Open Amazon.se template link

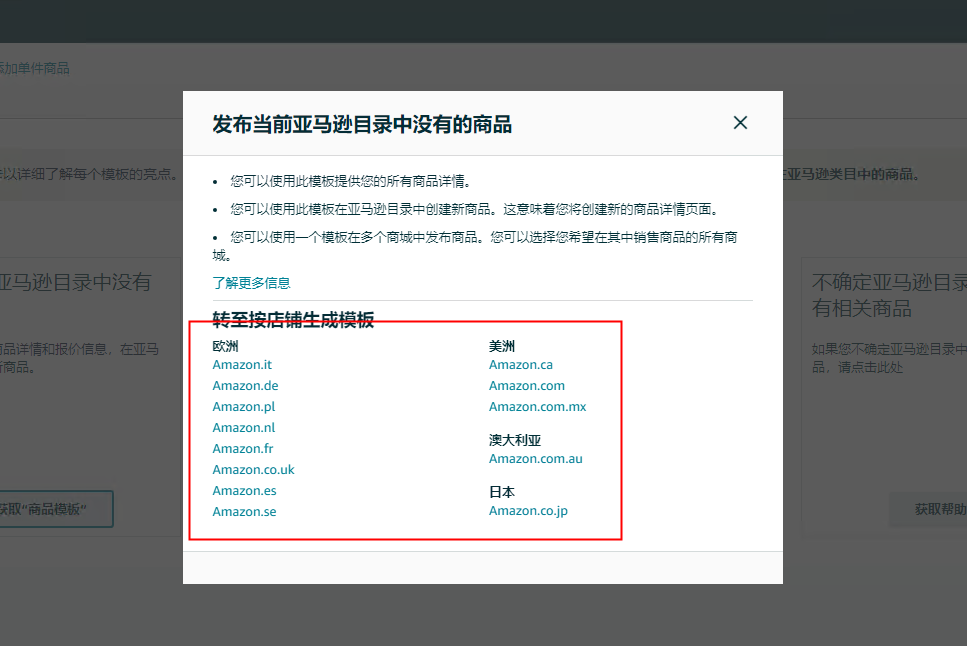244,511
